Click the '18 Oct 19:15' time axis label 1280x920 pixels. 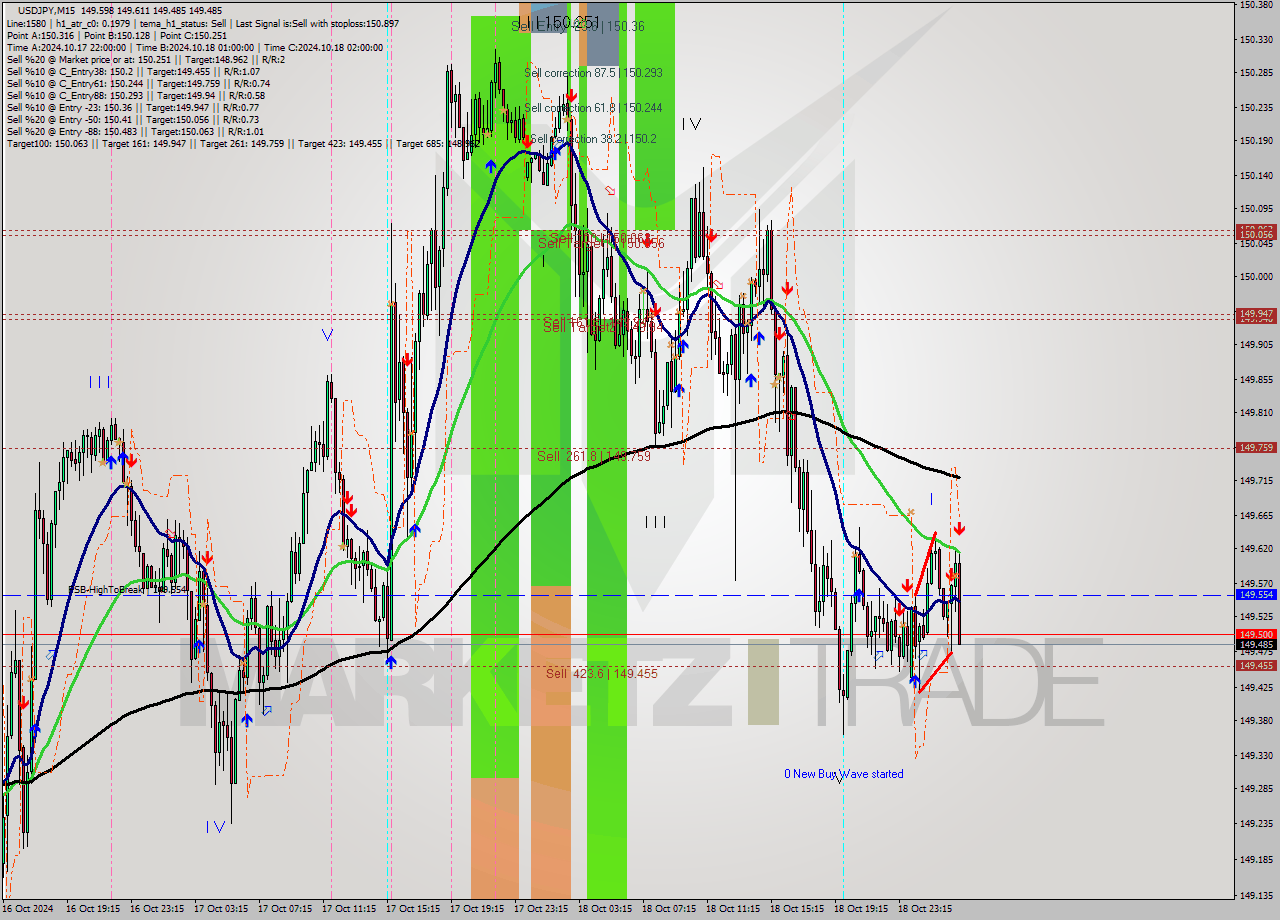pyautogui.click(x=861, y=909)
